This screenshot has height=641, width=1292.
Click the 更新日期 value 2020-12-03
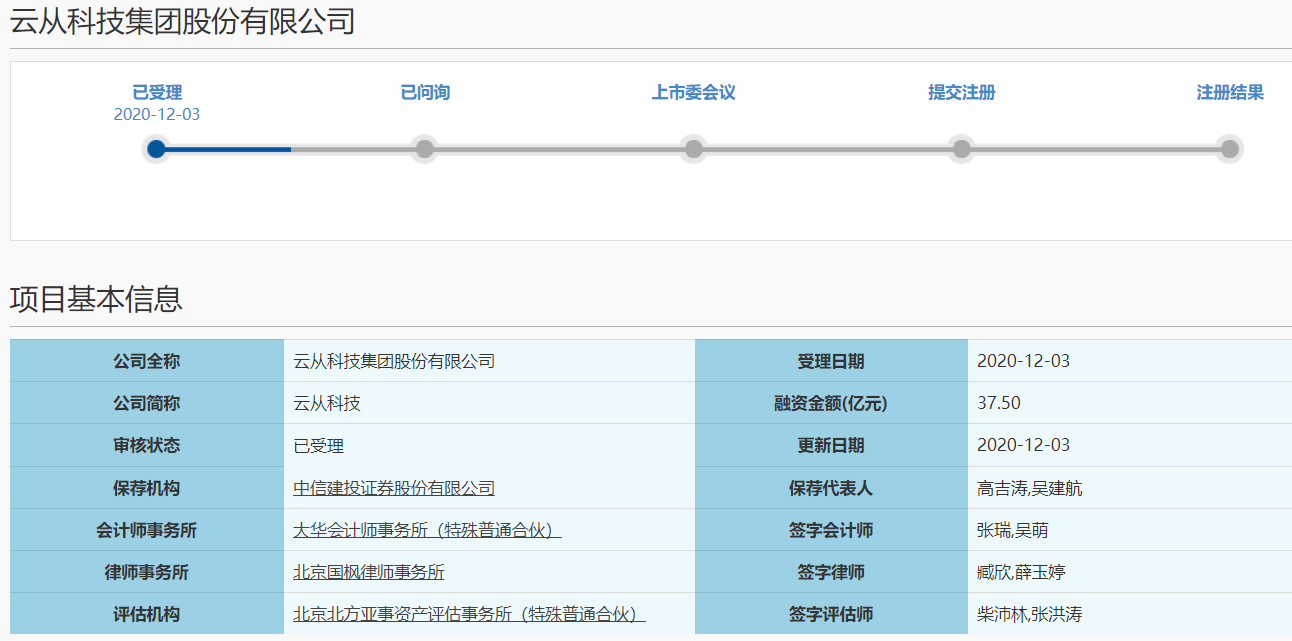click(x=1023, y=445)
